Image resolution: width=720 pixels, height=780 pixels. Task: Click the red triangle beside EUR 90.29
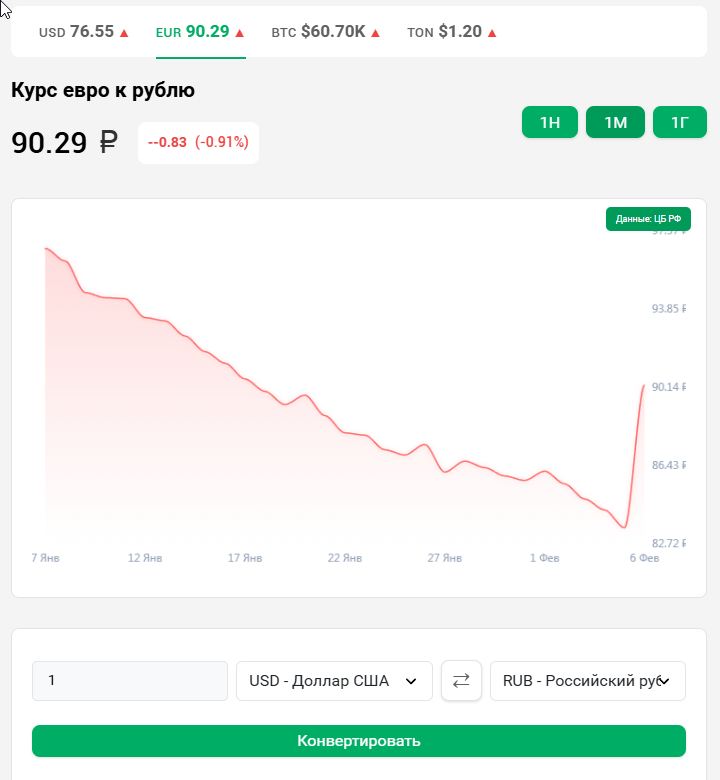click(x=240, y=33)
